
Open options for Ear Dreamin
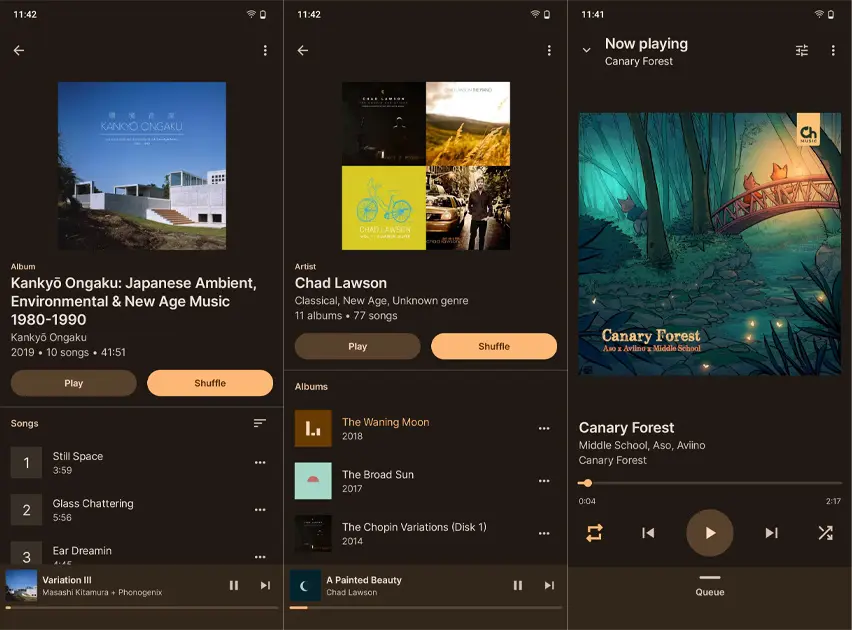pyautogui.click(x=260, y=557)
